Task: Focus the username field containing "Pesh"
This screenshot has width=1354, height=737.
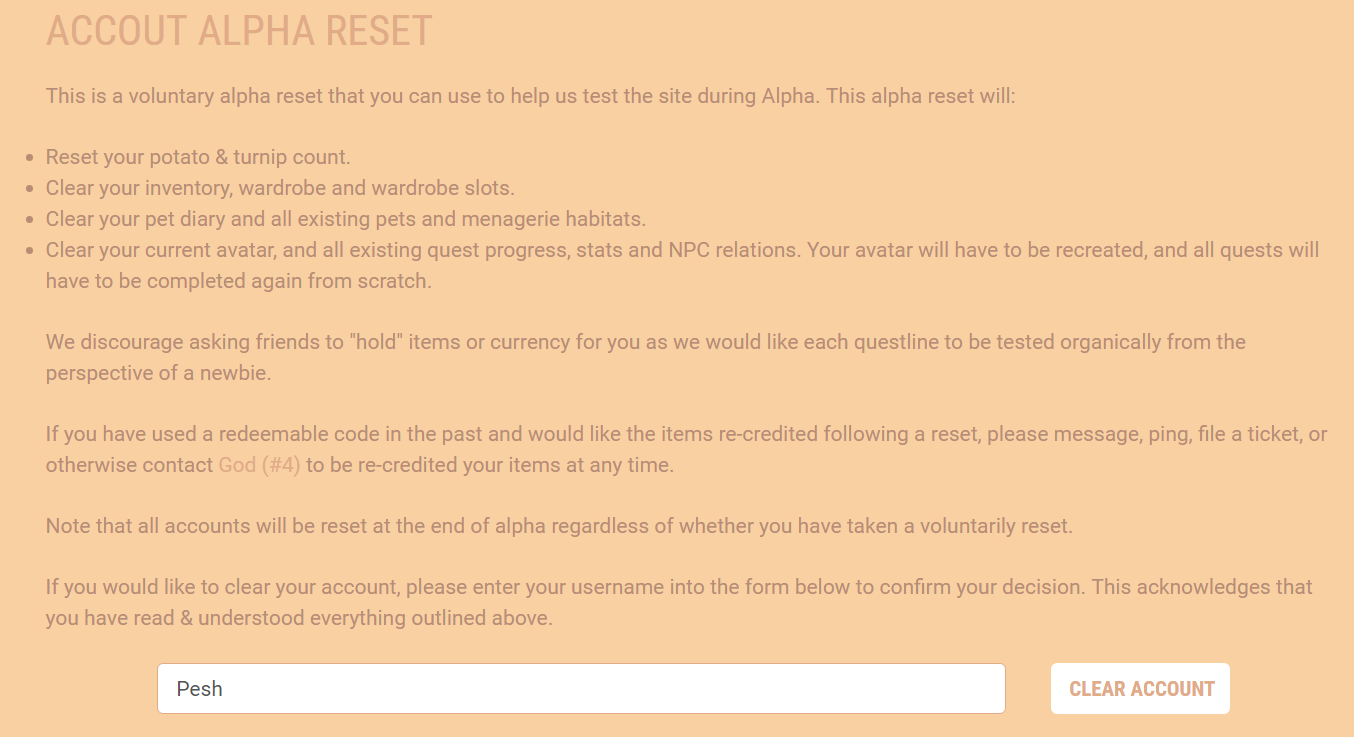Action: 580,689
